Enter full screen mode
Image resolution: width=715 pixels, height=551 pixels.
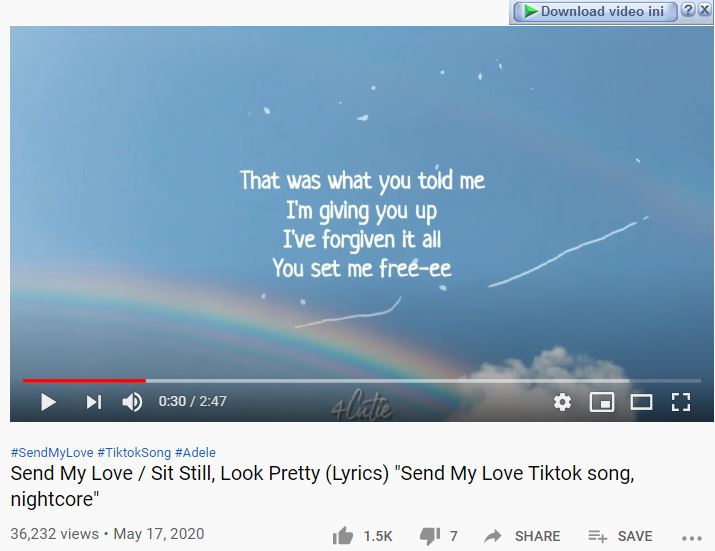(681, 402)
